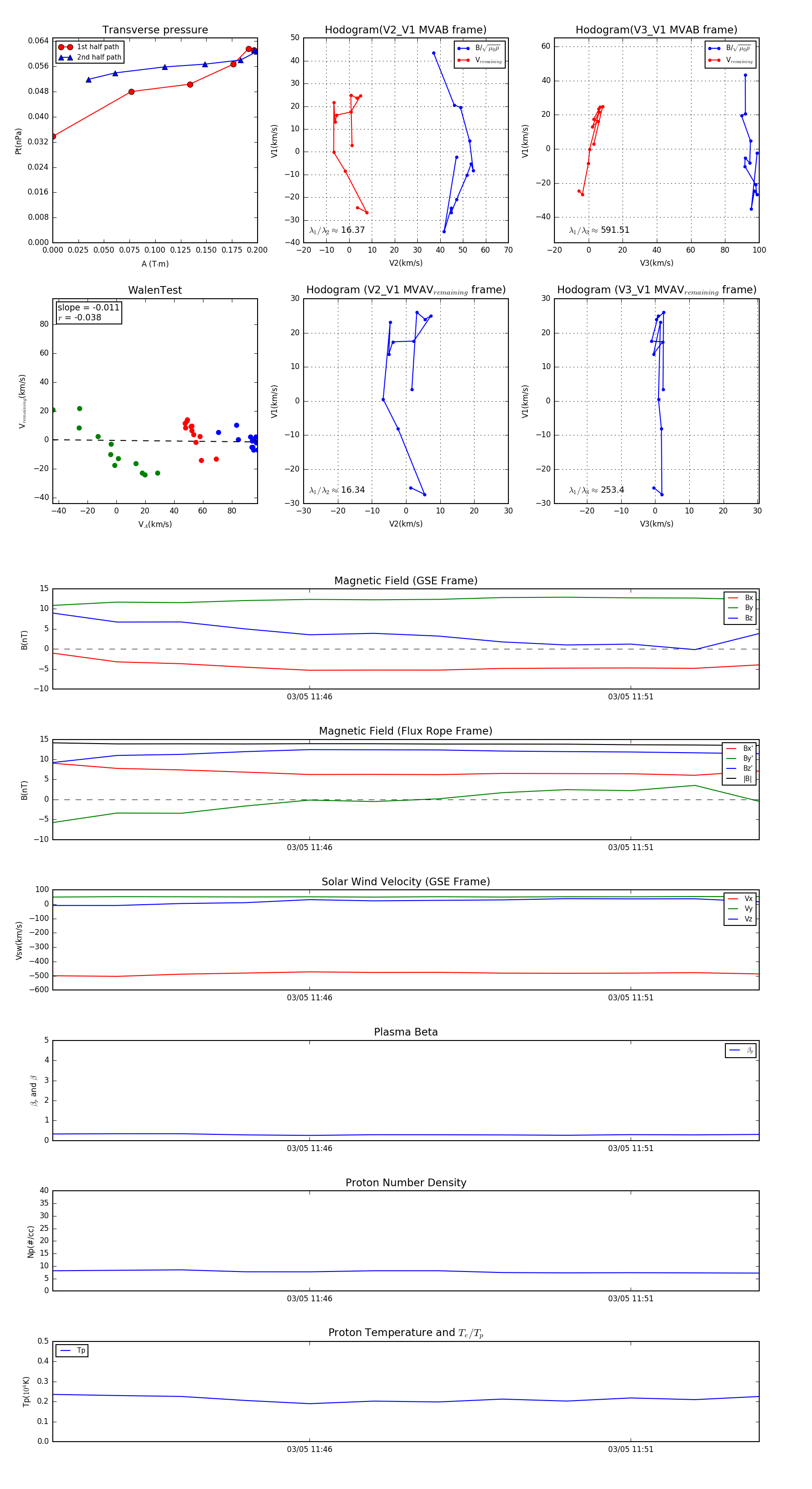Click the 'Proton Number Density' title
812x1489 pixels.
406,1183
